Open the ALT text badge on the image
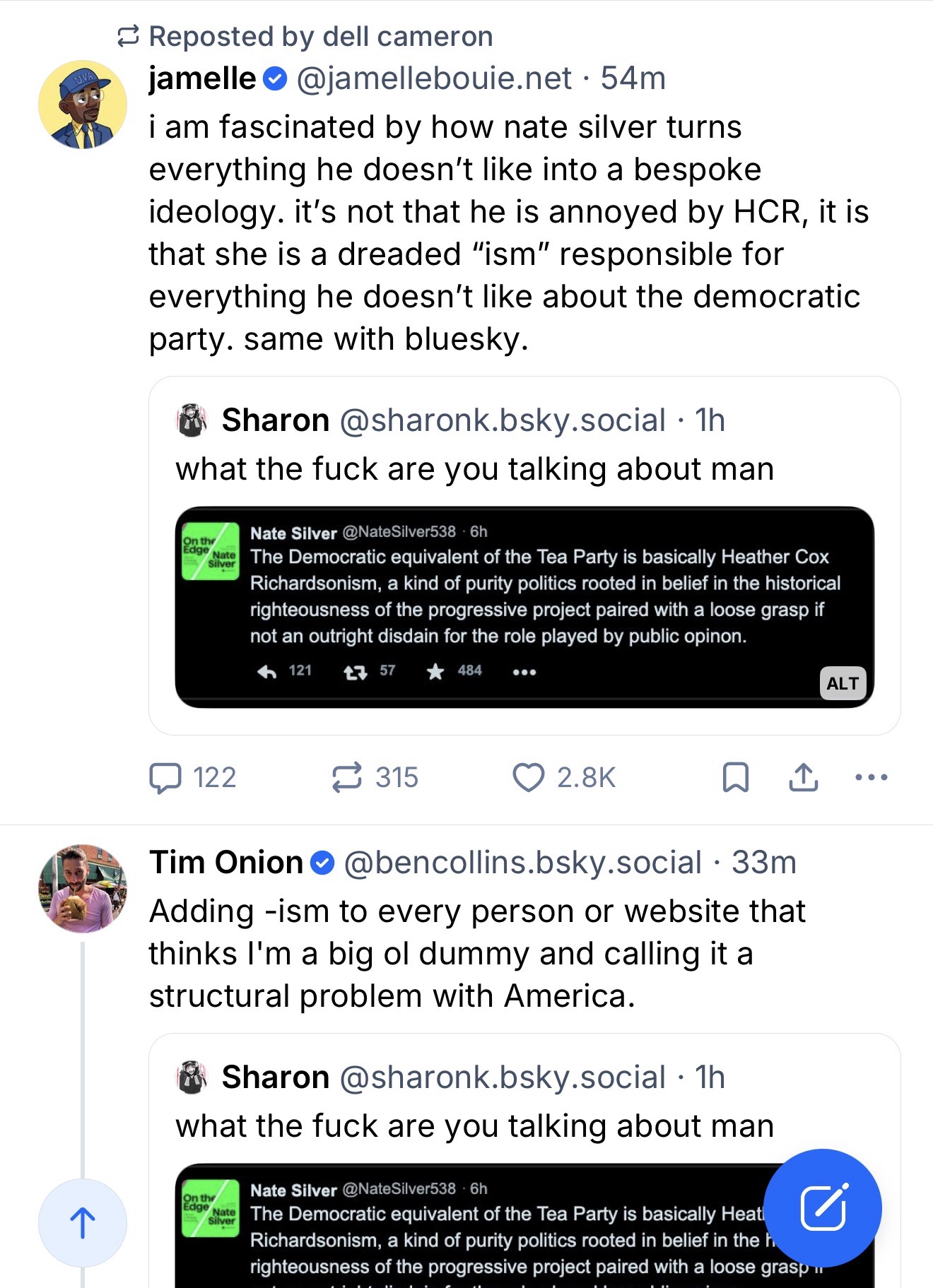Viewport: 933px width, 1288px height. tap(843, 683)
